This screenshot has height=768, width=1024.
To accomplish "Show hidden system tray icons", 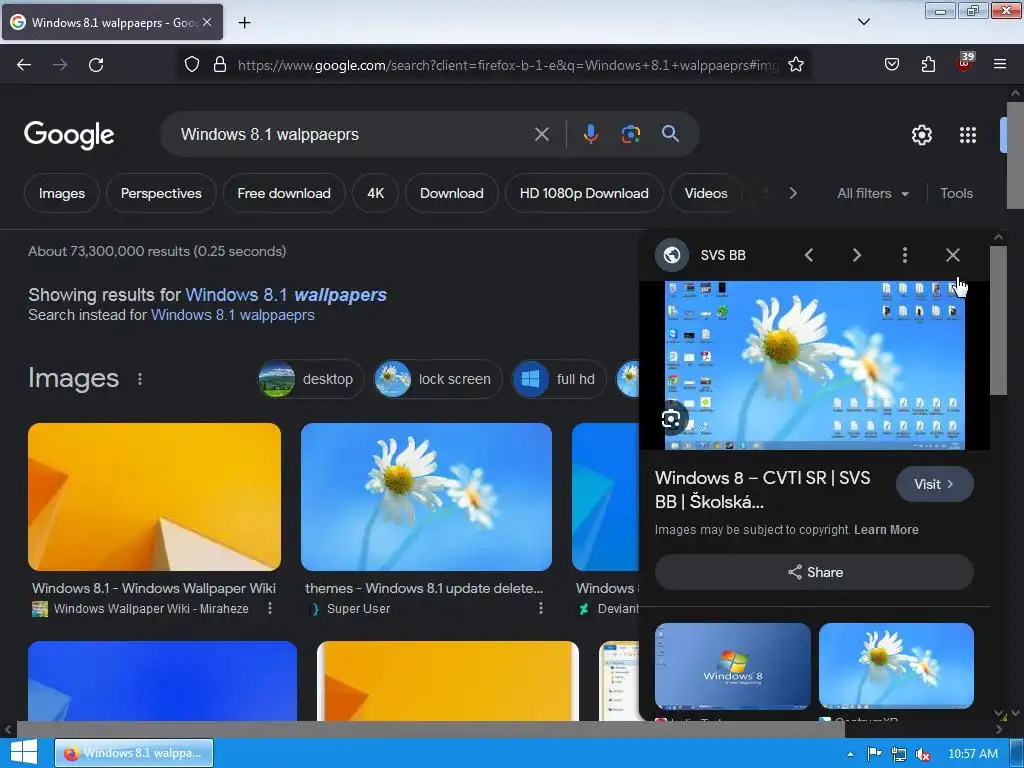I will point(850,754).
